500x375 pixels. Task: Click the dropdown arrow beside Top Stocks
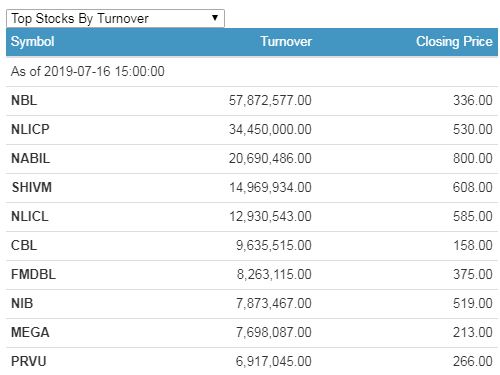[215, 17]
